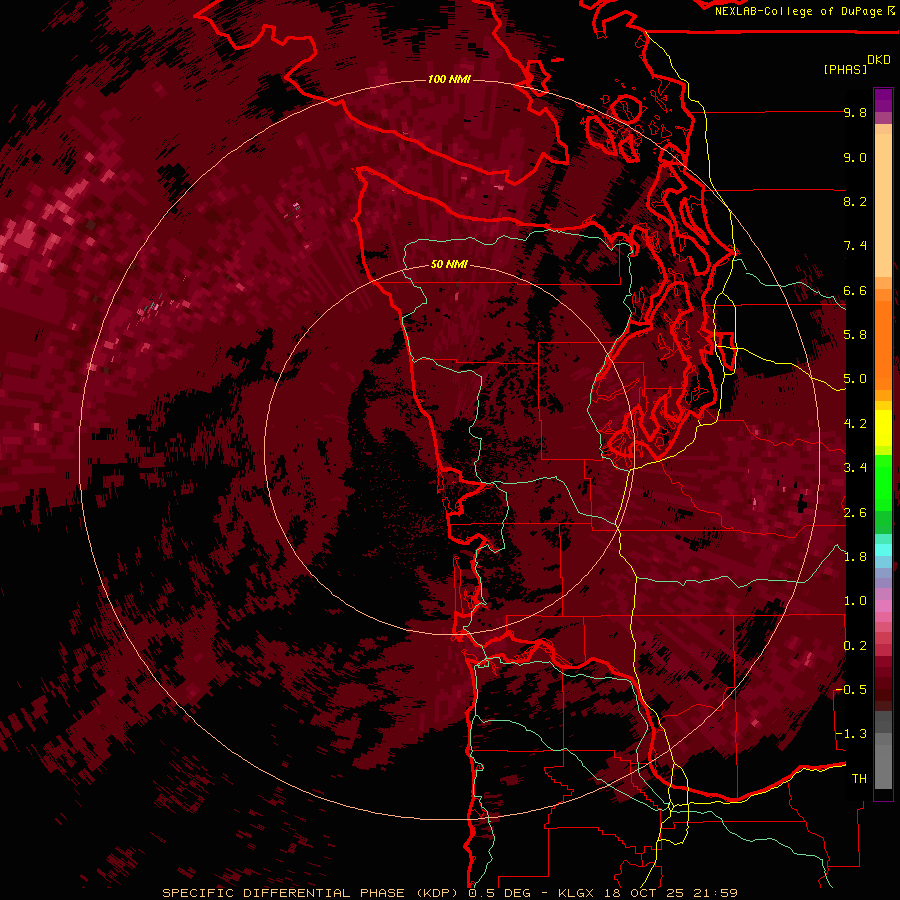
Task: Click the -1.3 scale value
Action: coord(852,734)
